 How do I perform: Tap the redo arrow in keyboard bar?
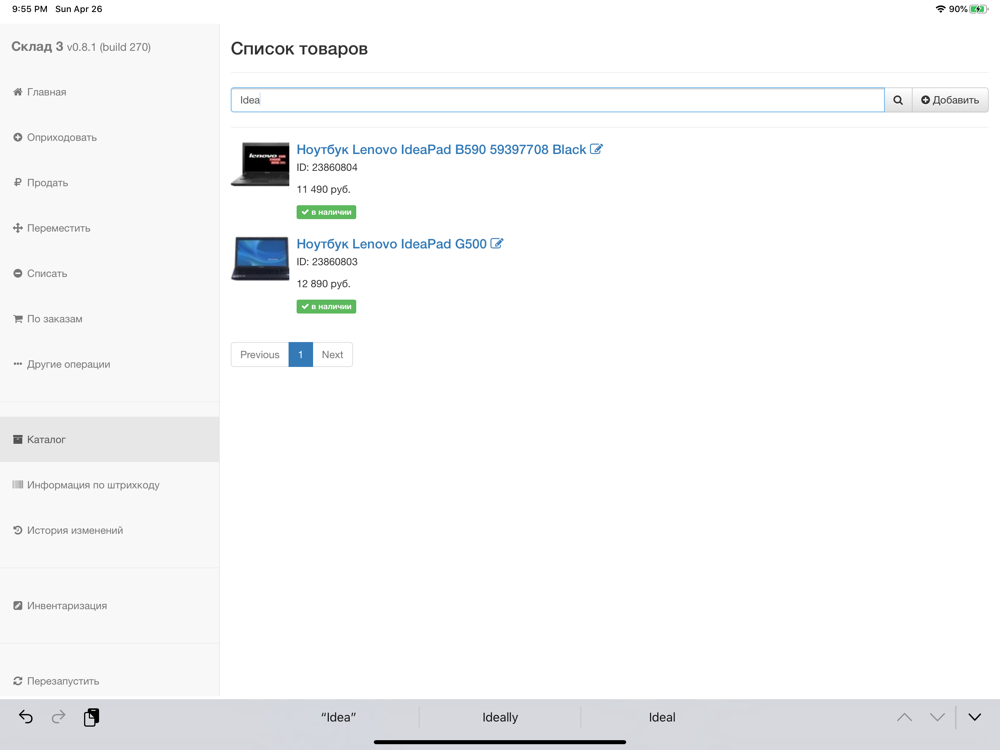(58, 717)
